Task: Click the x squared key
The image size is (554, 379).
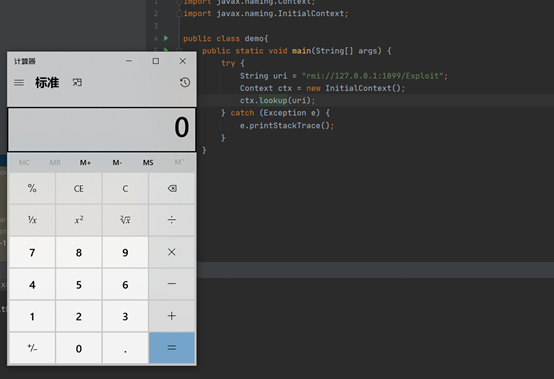Action: click(79, 220)
